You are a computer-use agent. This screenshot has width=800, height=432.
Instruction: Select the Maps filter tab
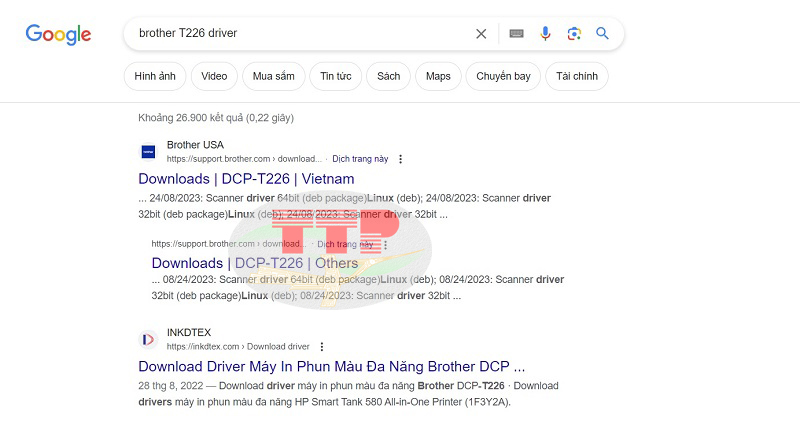pos(438,77)
